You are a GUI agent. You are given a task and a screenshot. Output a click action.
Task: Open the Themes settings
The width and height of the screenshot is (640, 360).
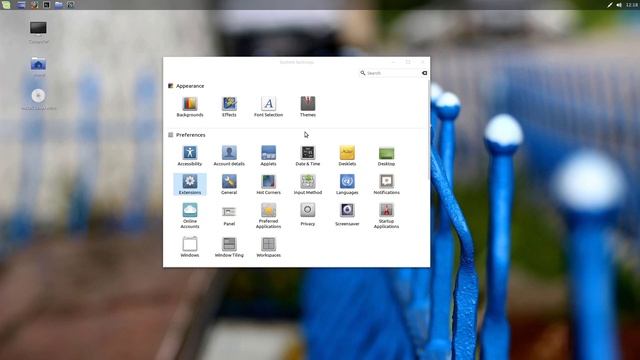click(308, 107)
